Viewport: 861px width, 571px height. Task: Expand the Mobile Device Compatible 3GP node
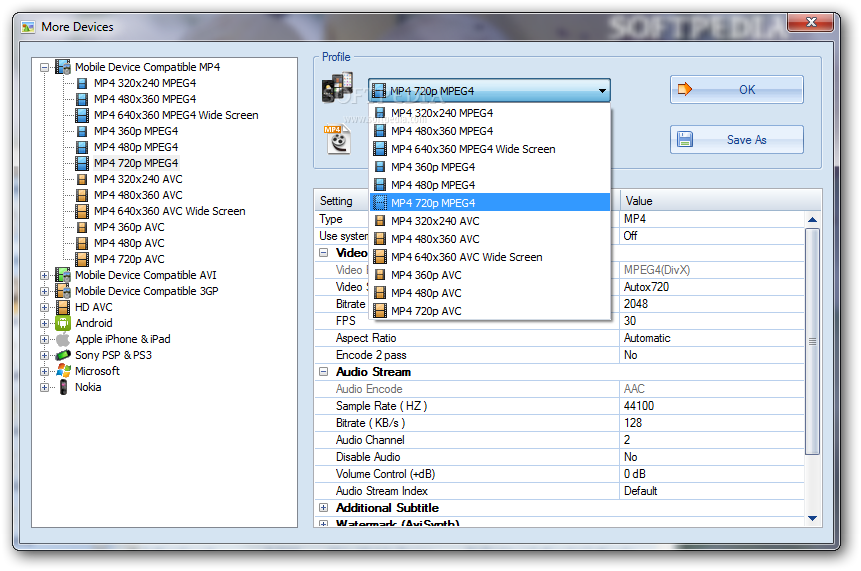coord(44,292)
